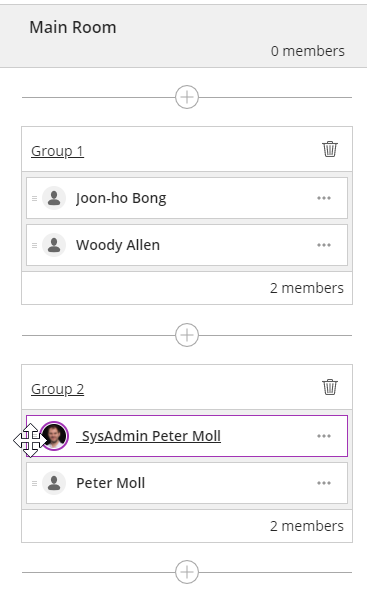This screenshot has width=367, height=608.
Task: Add a new group below Group 2
Action: click(187, 572)
